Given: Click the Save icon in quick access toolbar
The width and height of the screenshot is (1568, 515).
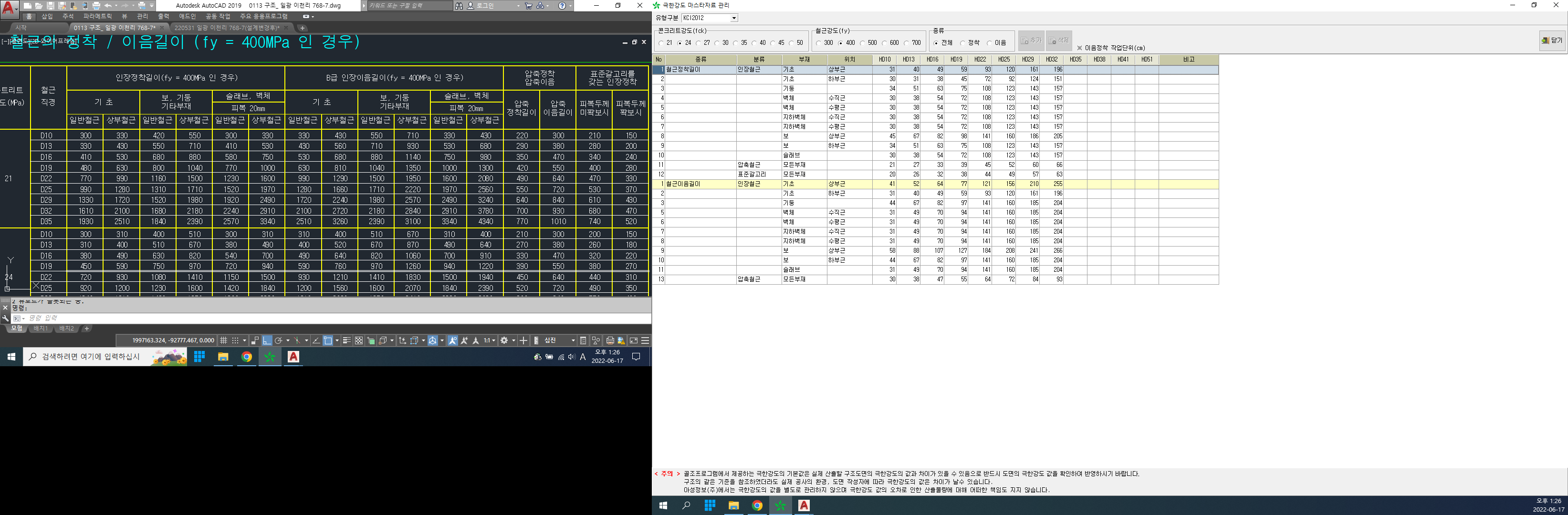Looking at the screenshot, I should pyautogui.click(x=51, y=5).
